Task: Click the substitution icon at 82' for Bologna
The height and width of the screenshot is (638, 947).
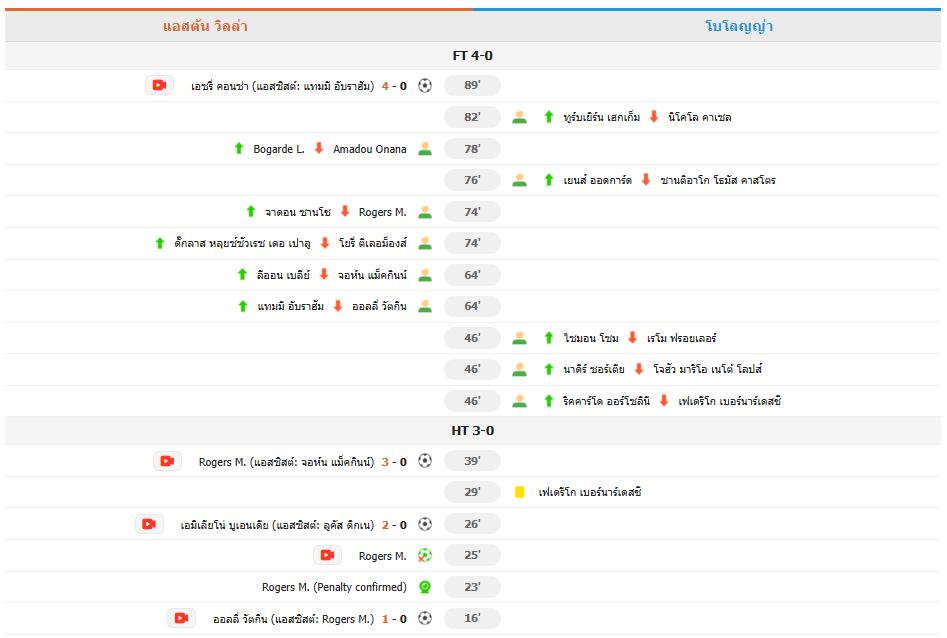Action: click(x=517, y=117)
